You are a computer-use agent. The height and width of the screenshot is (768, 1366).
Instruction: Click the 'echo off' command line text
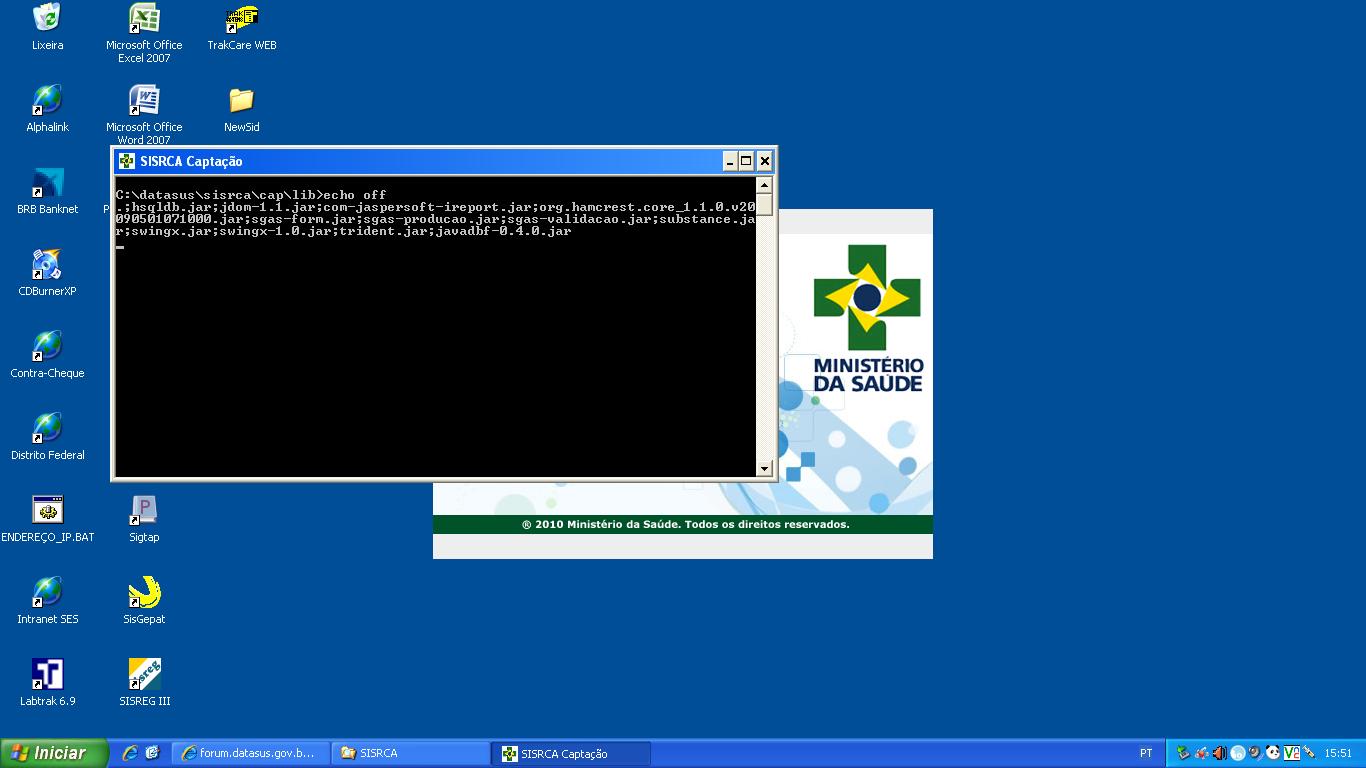tap(354, 195)
